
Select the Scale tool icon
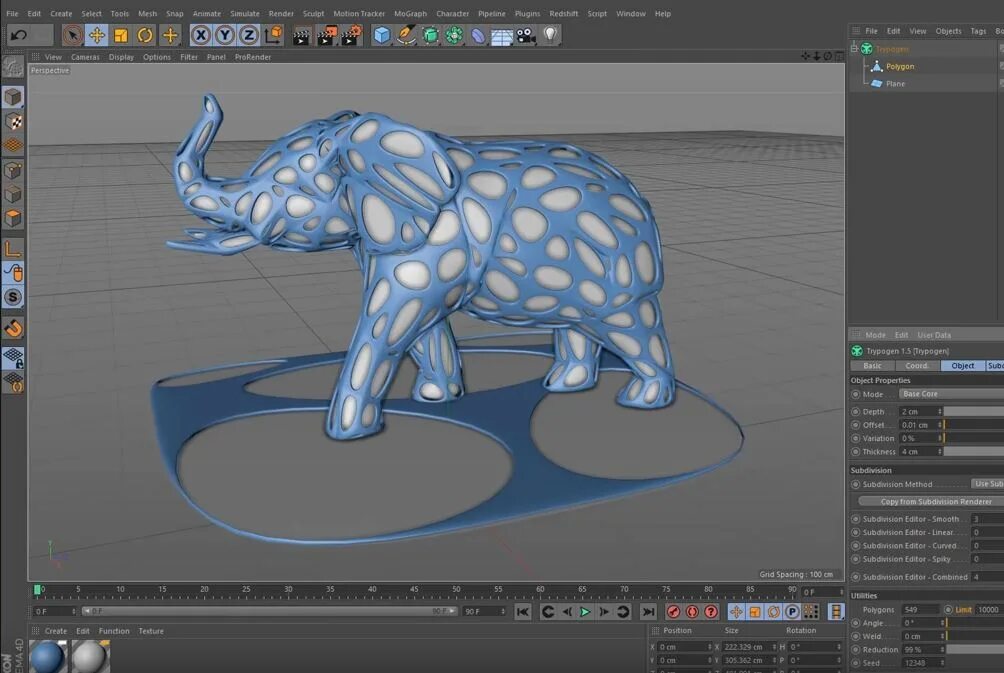click(x=121, y=35)
